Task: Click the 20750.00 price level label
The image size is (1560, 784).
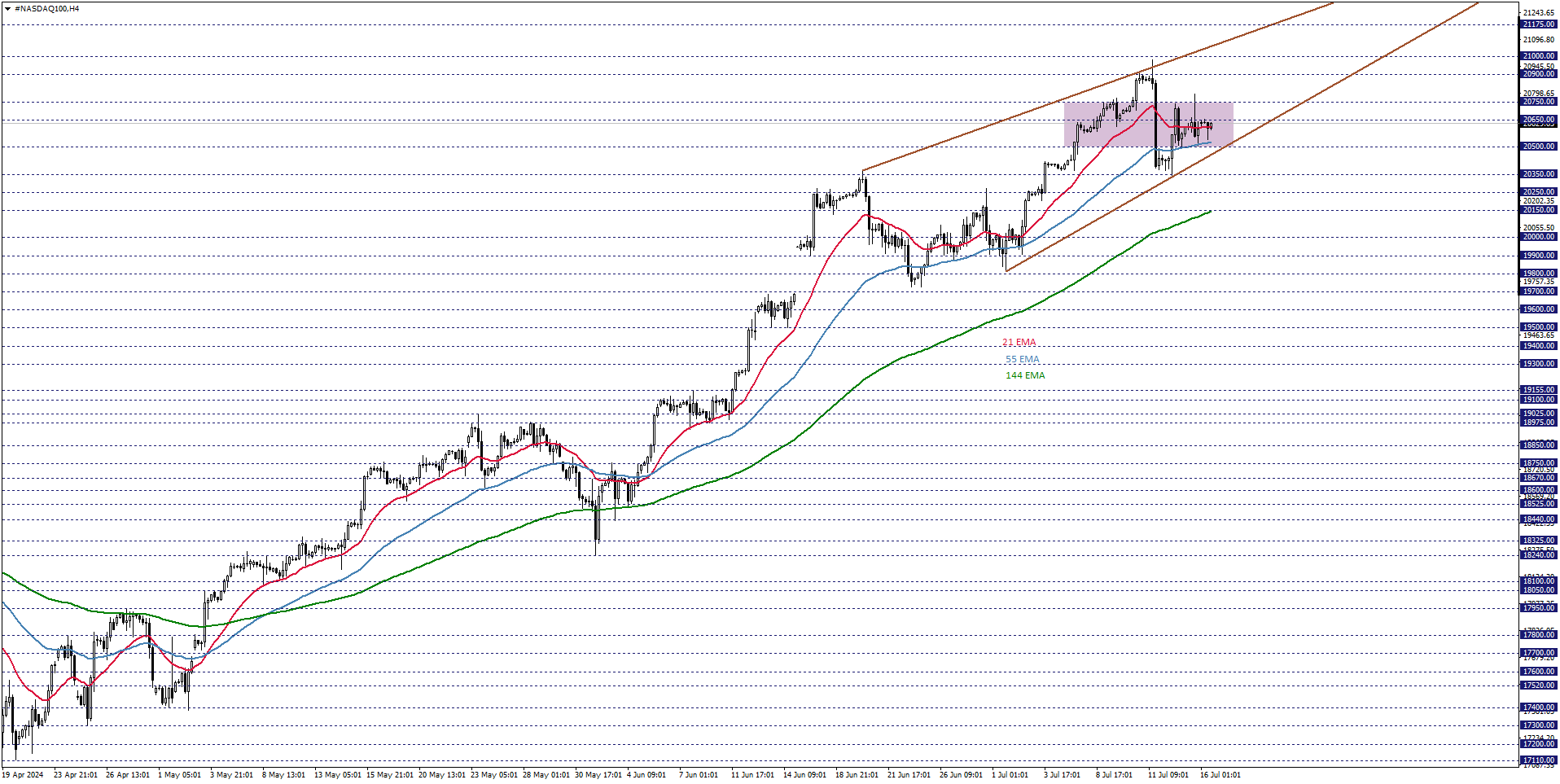Action: tap(1539, 102)
